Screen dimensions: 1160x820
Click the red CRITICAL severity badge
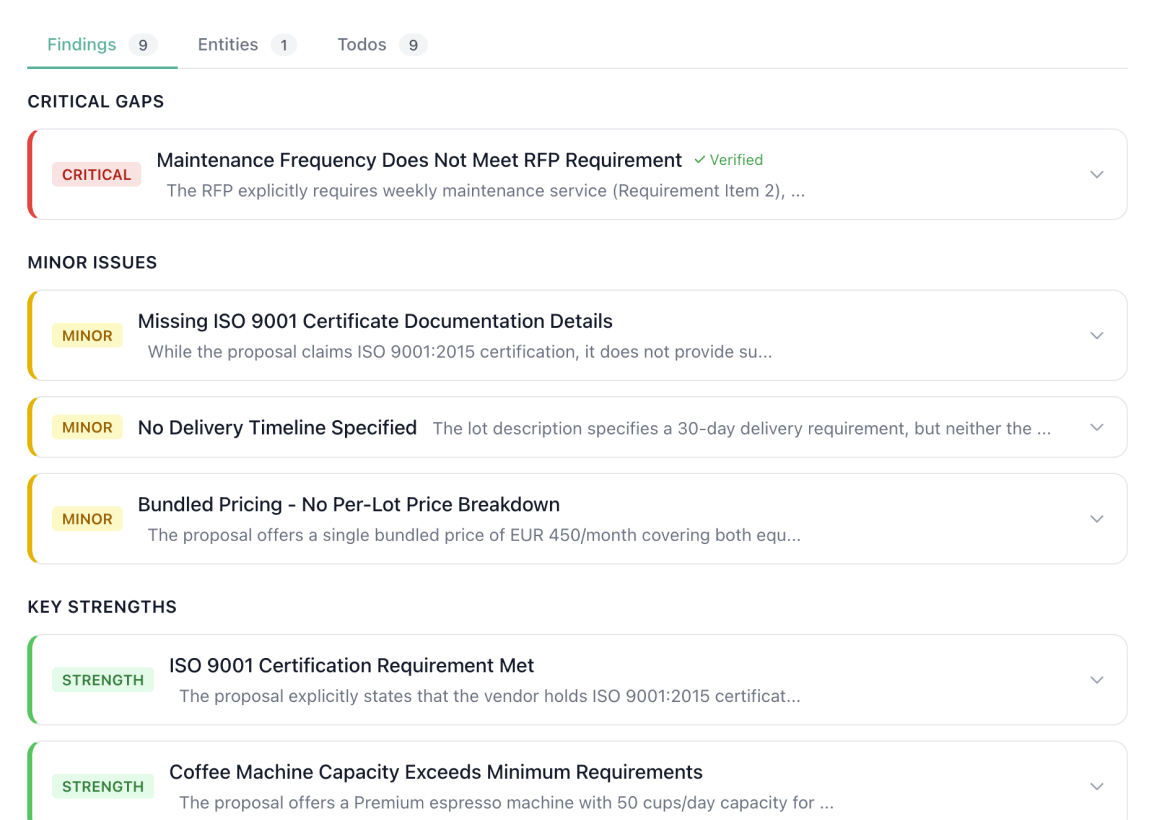click(96, 175)
